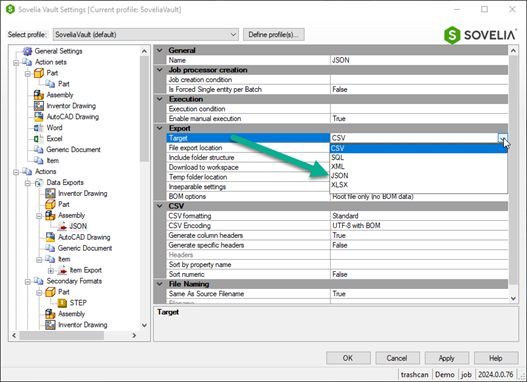Collapse the General property section
527x382 pixels.
tap(160, 50)
